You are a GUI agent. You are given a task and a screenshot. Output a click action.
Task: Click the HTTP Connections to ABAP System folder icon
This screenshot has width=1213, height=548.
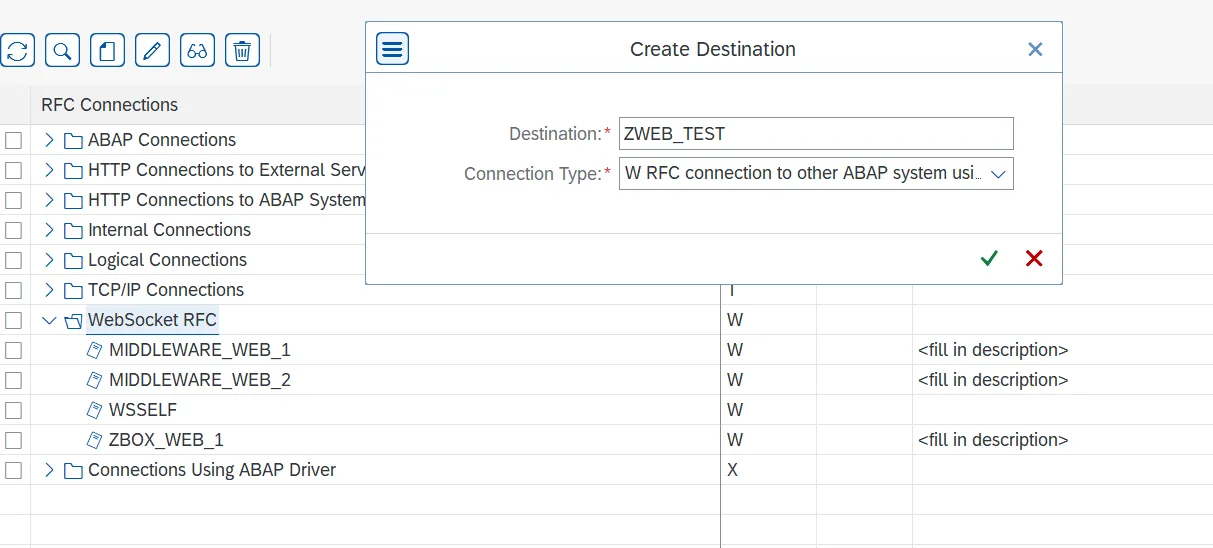coord(73,200)
